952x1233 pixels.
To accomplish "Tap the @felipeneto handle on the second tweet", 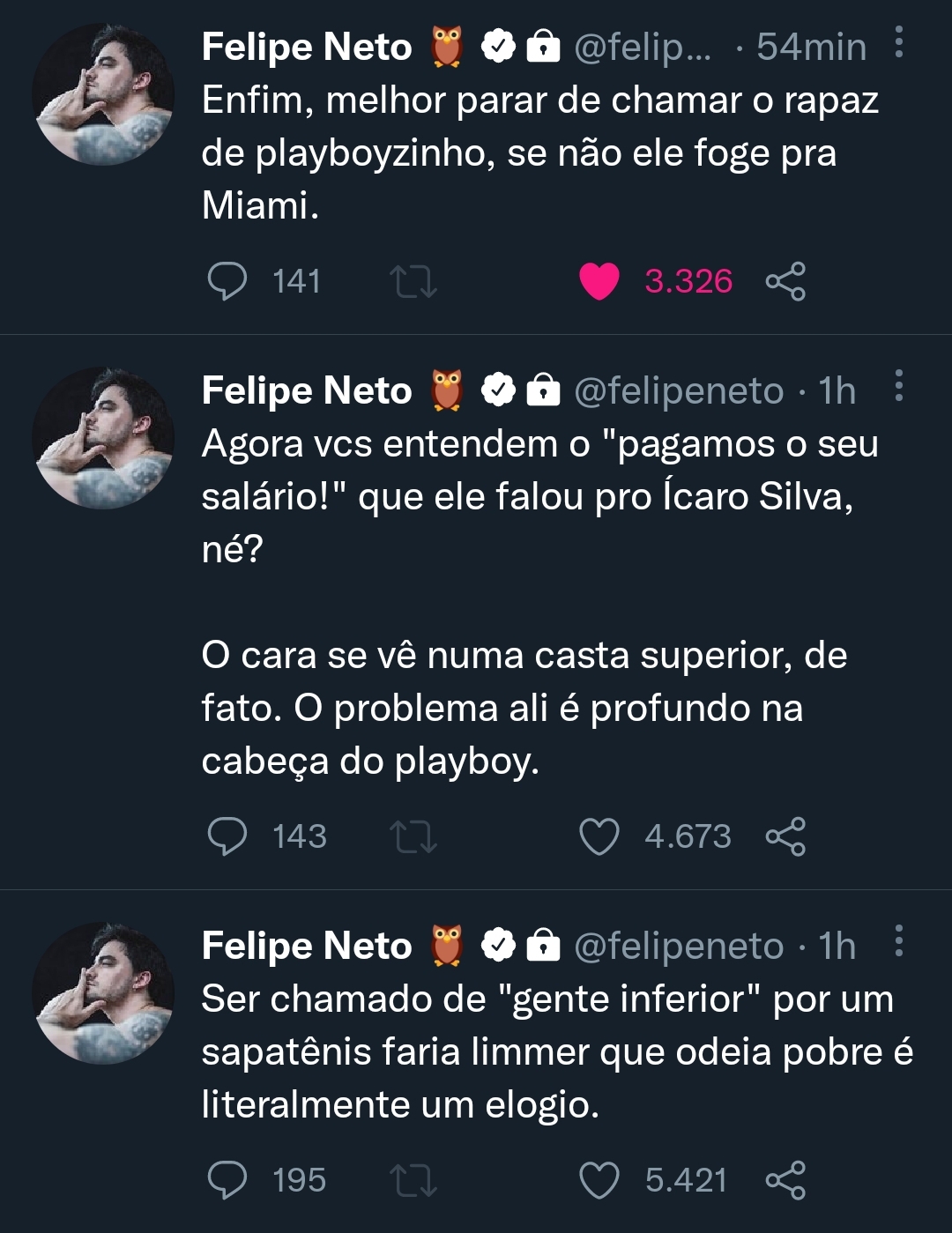I will tap(678, 390).
